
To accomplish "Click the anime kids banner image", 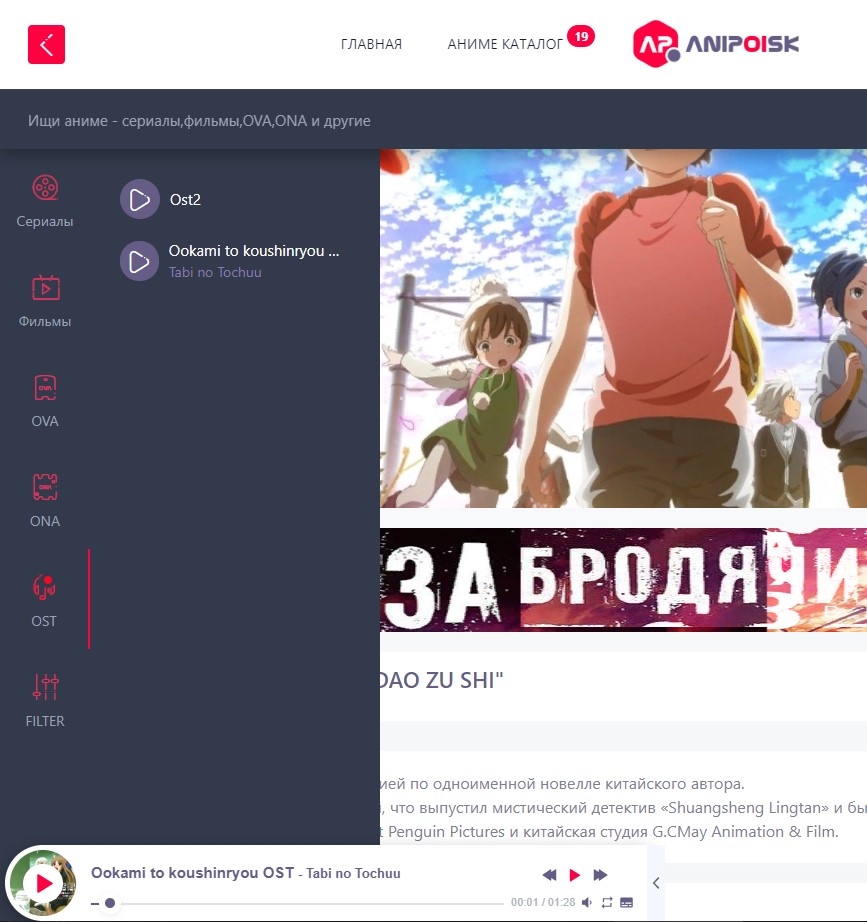I will click(x=623, y=328).
